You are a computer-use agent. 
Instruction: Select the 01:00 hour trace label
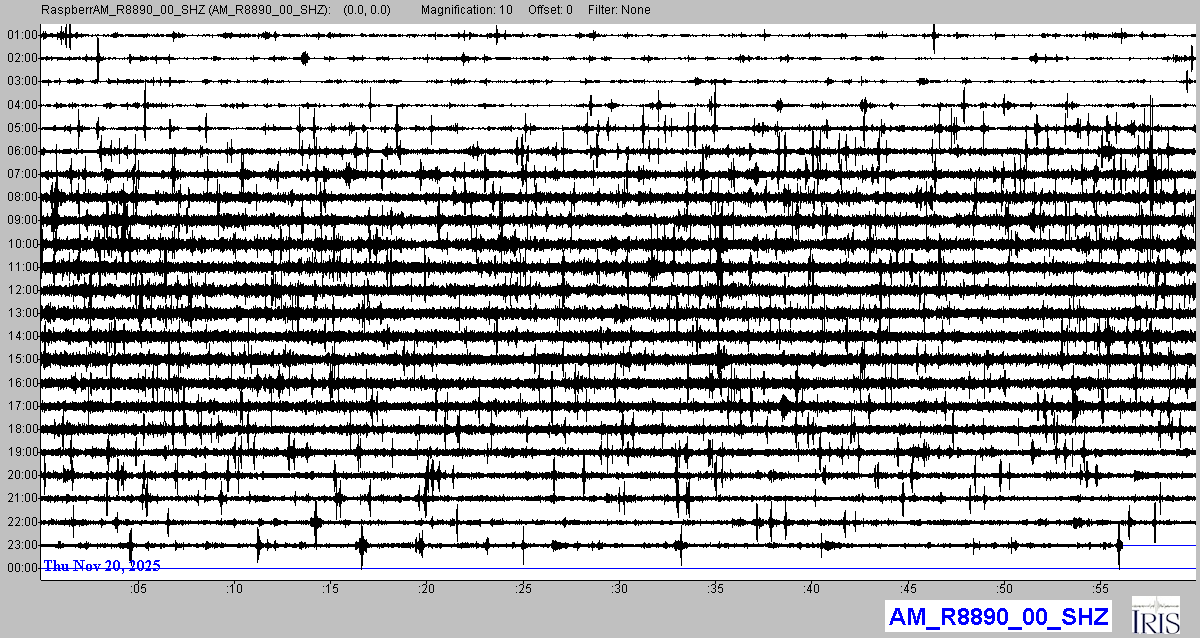22,35
